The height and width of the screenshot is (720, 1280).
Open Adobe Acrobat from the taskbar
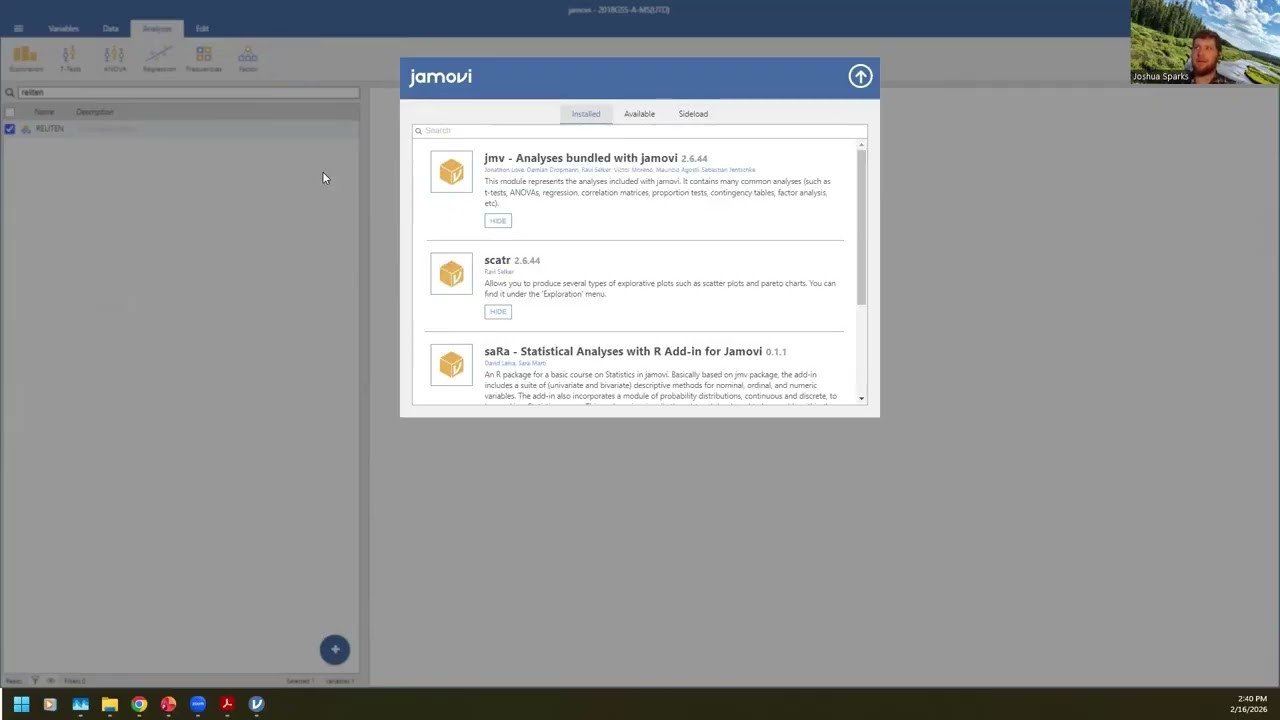227,704
